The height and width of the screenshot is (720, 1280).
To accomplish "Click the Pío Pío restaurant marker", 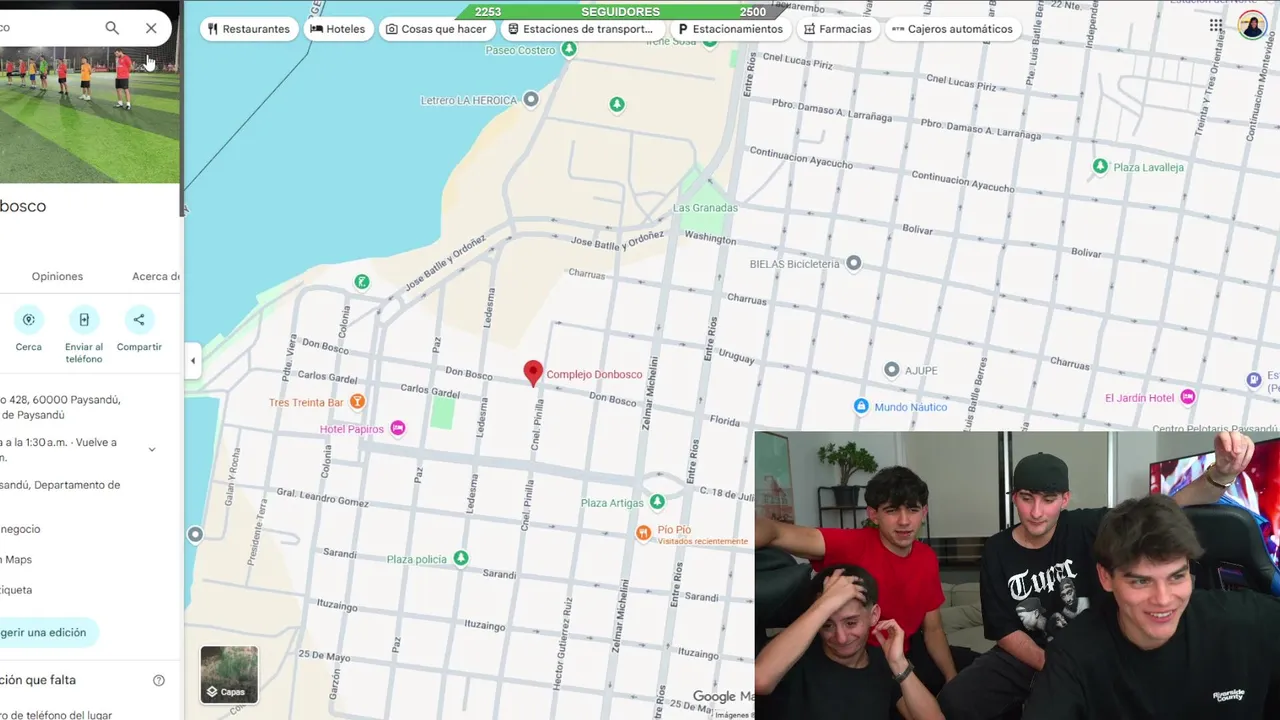I will (x=644, y=531).
